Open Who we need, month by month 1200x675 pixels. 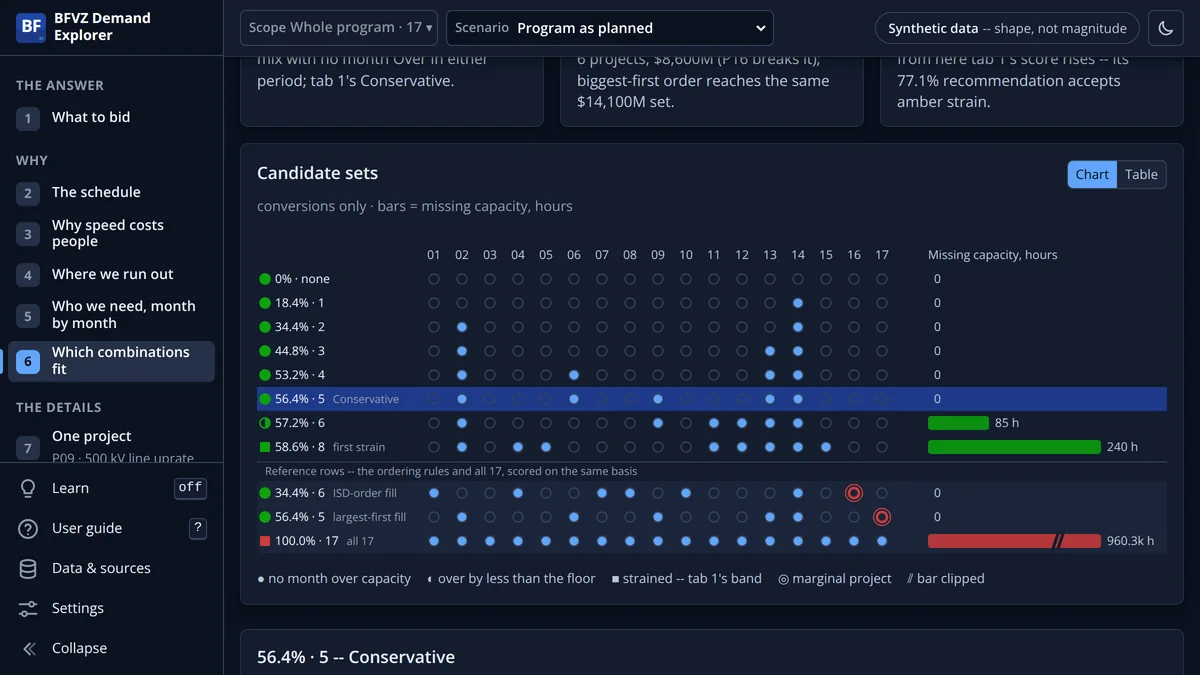coord(111,315)
